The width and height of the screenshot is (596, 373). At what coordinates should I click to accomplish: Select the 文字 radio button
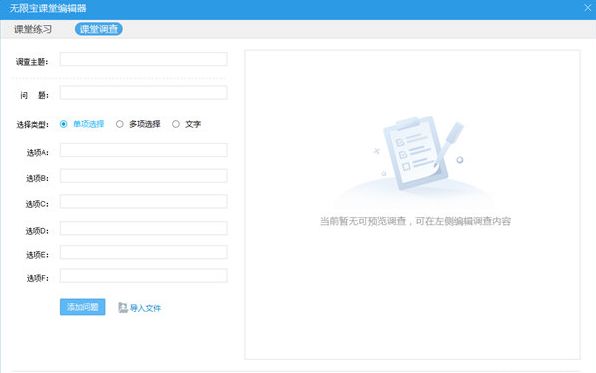tap(176, 124)
